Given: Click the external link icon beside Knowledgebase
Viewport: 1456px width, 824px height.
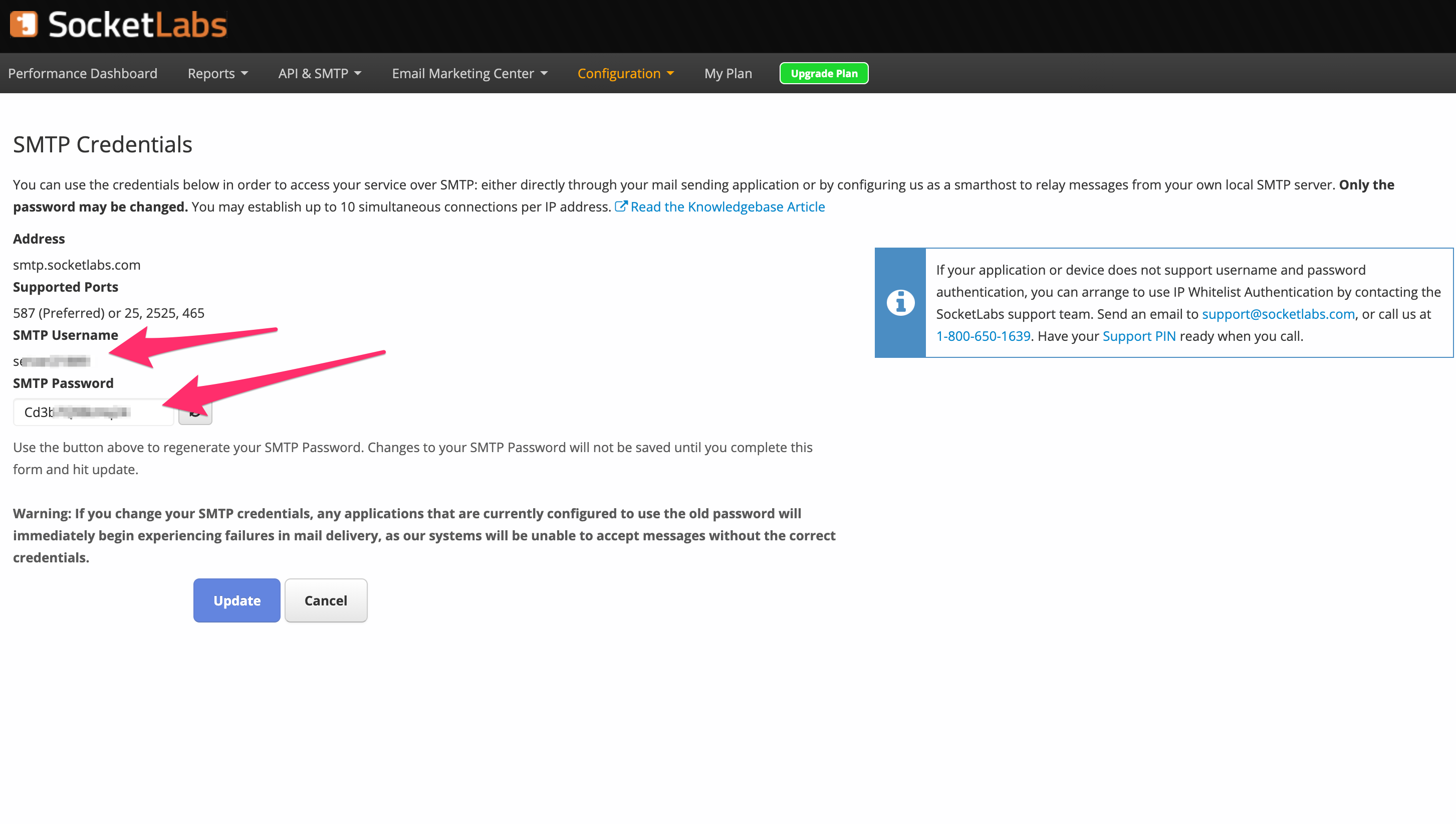Looking at the screenshot, I should (620, 206).
